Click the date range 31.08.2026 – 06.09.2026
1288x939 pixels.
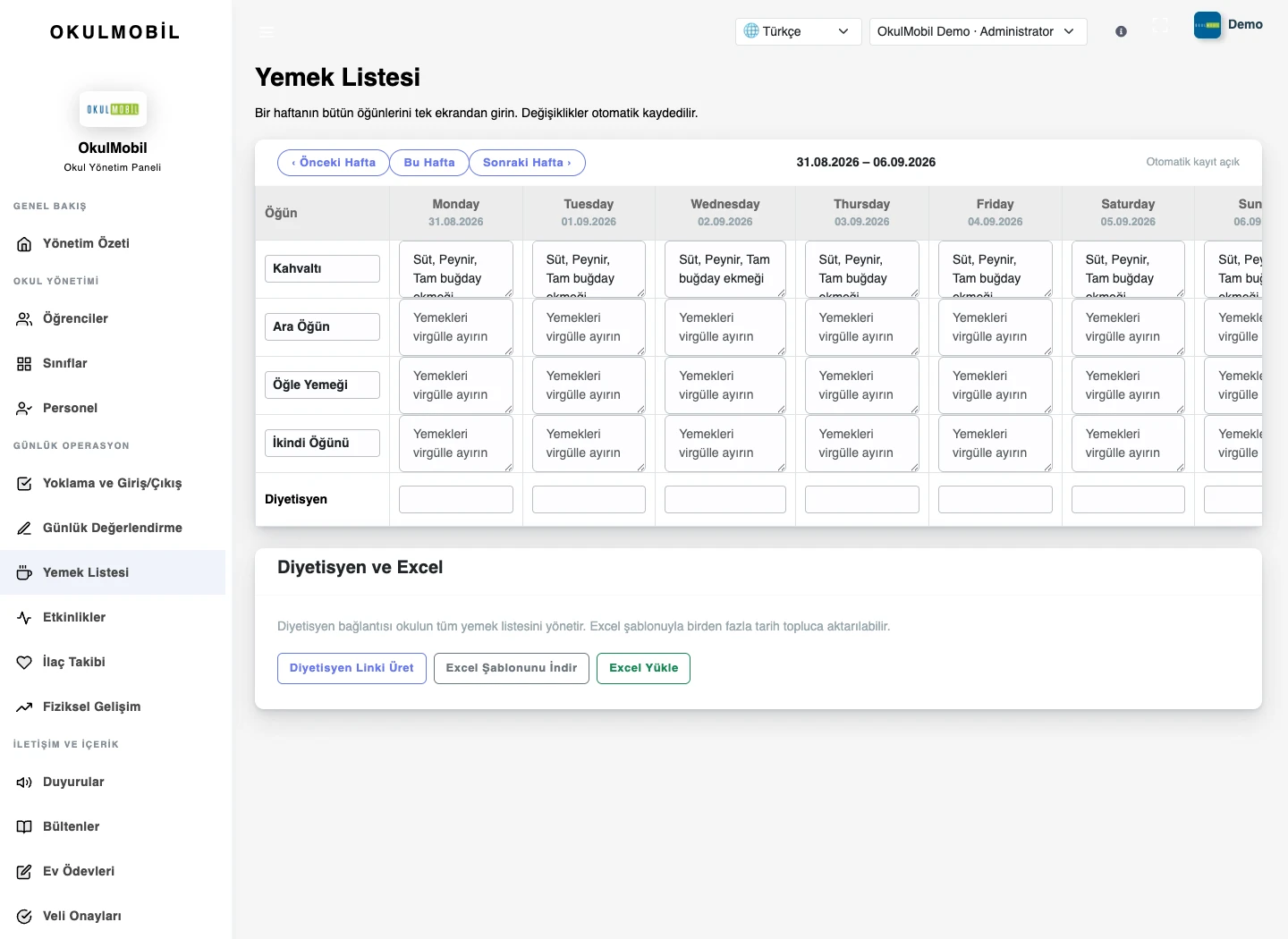(x=866, y=163)
